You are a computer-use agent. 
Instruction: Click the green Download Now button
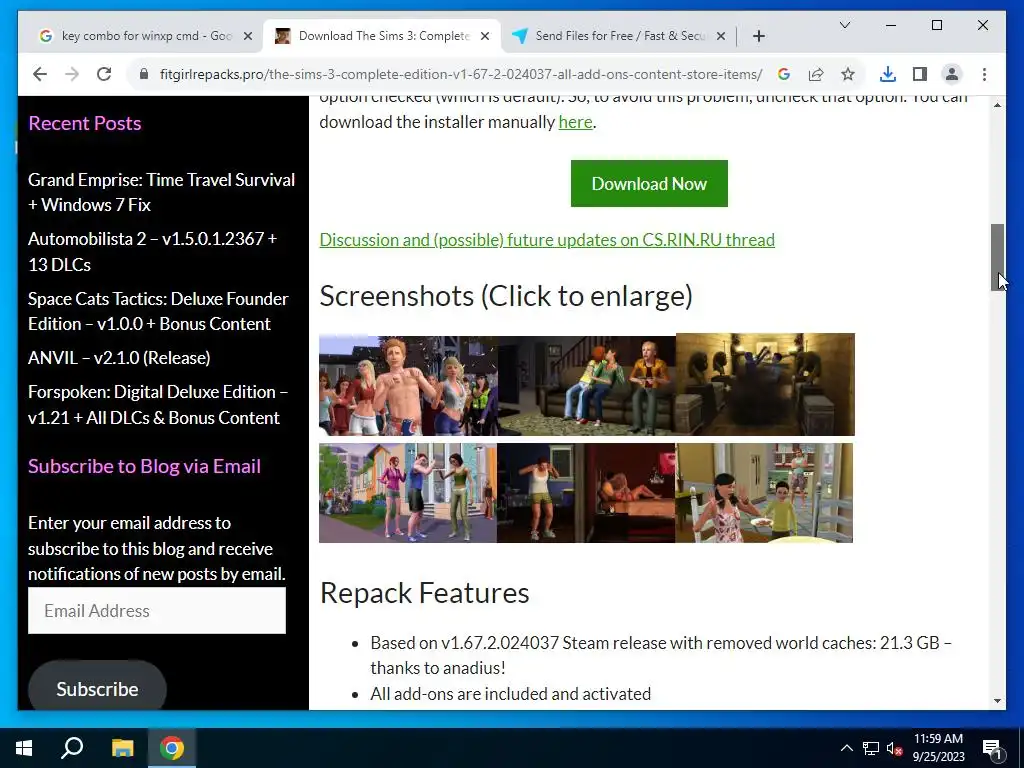[x=649, y=184]
